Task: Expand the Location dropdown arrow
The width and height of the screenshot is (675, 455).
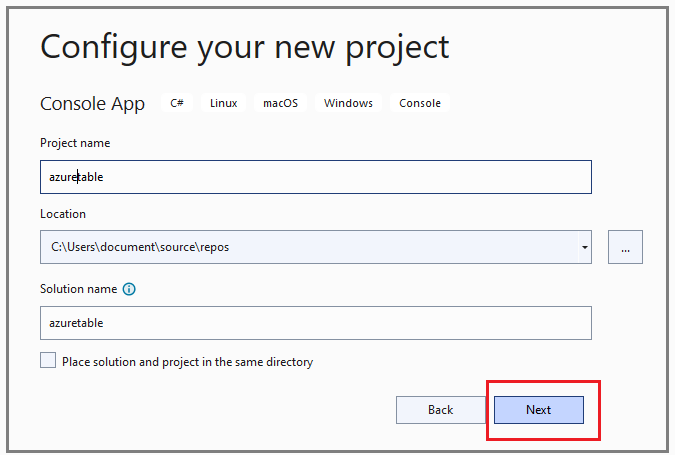Action: [583, 247]
